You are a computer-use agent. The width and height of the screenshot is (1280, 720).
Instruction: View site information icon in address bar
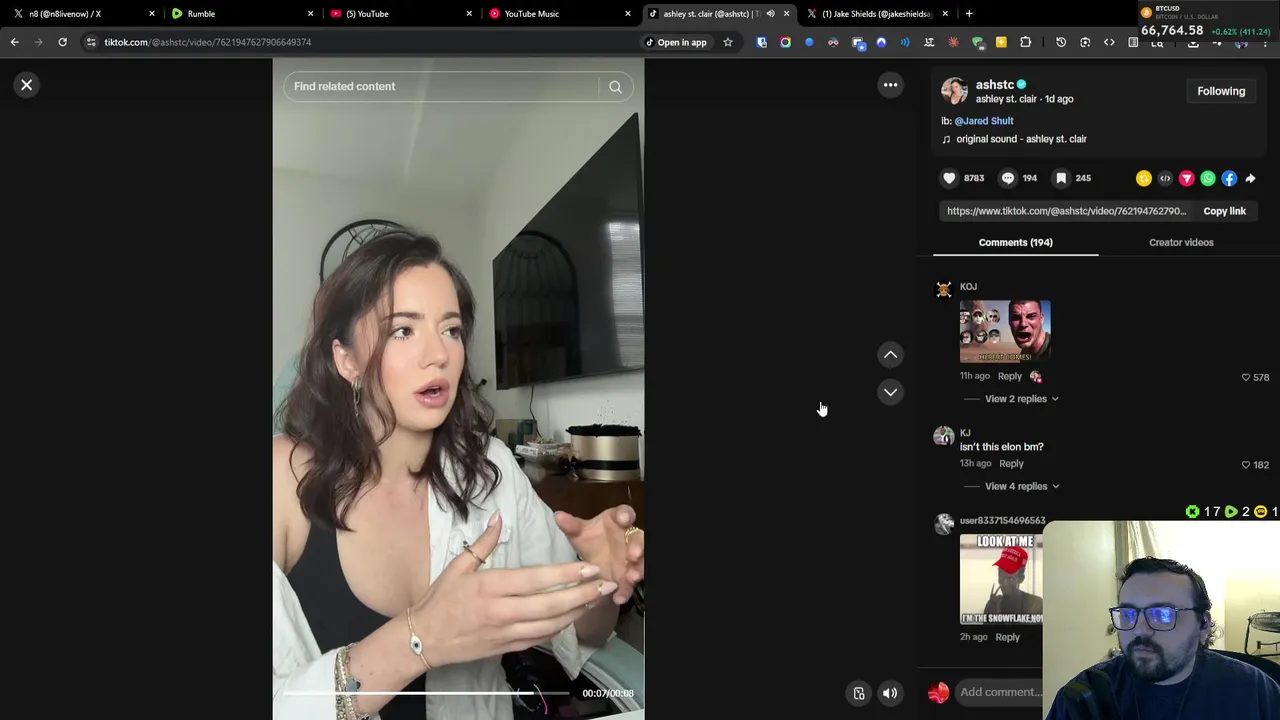(91, 42)
